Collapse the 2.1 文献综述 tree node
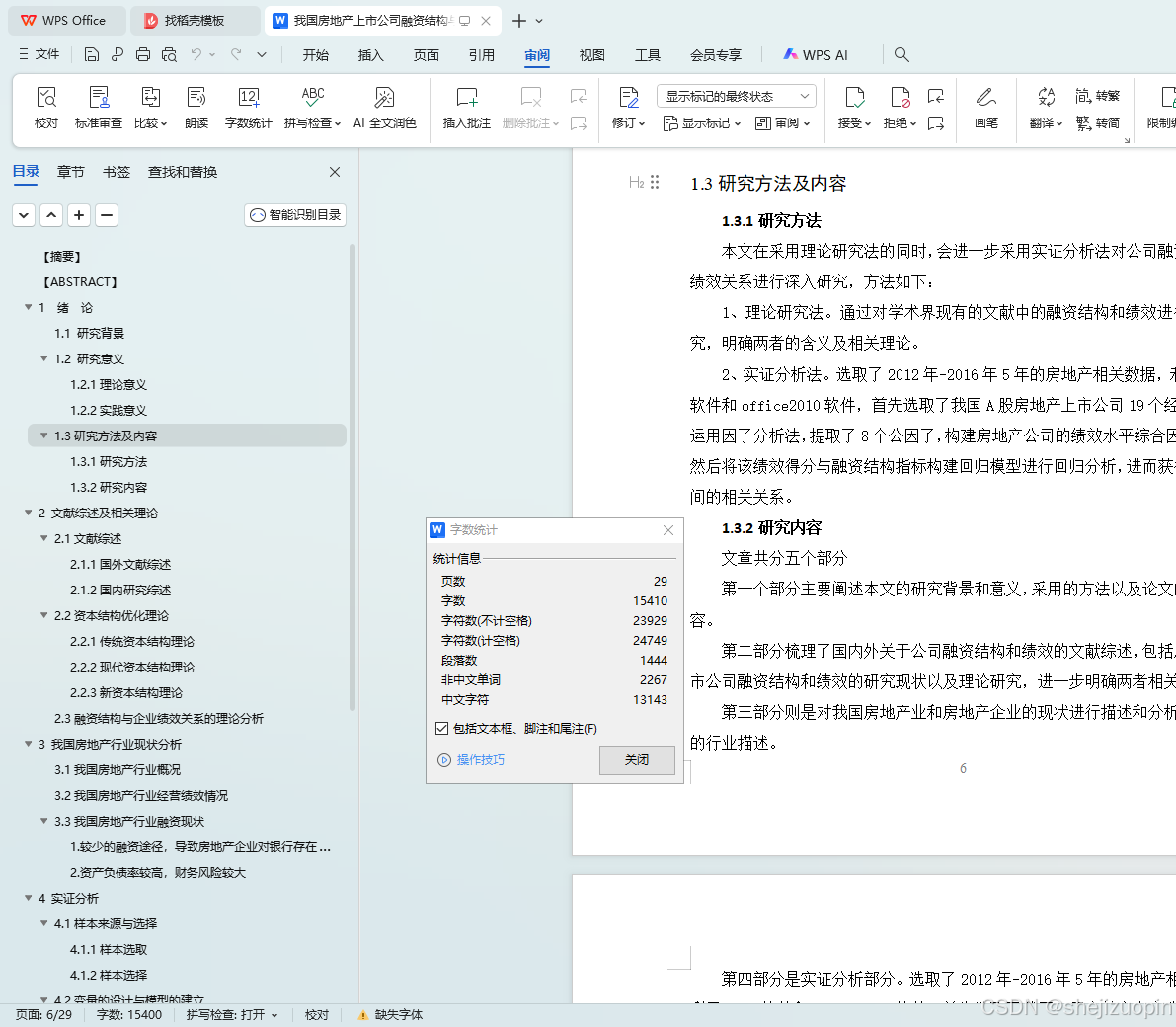 click(x=43, y=538)
